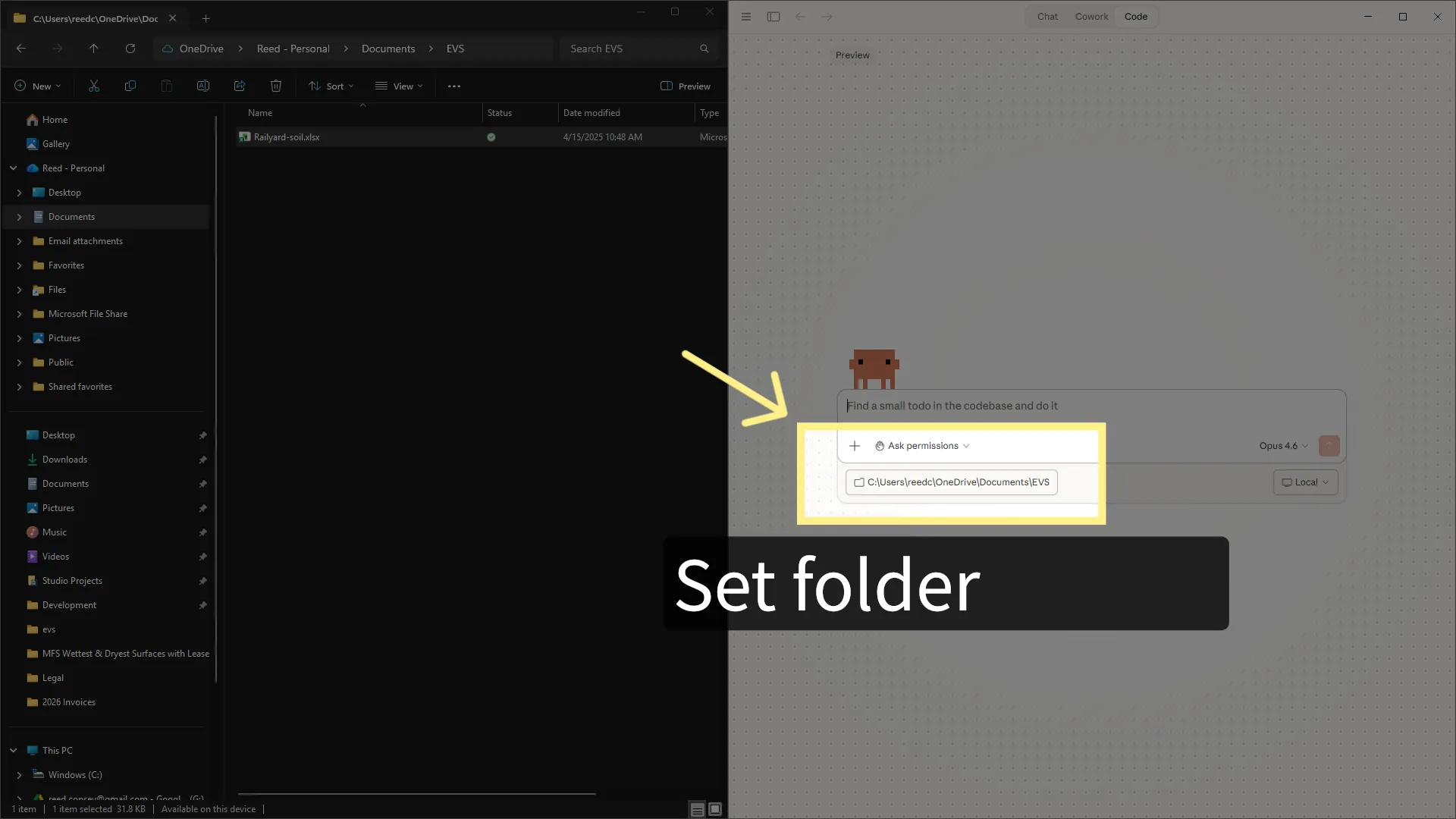Click the Claude prompt input field
The height and width of the screenshot is (819, 1456).
point(1092,406)
